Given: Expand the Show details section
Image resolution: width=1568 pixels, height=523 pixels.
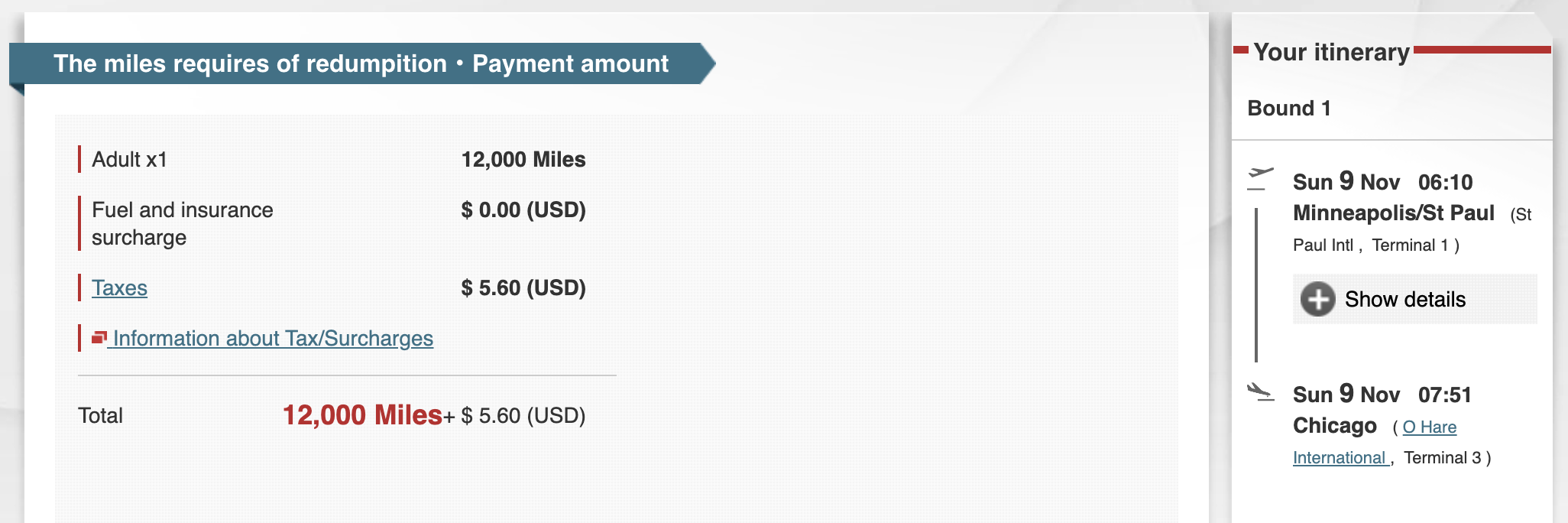Looking at the screenshot, I should pyautogui.click(x=1404, y=299).
